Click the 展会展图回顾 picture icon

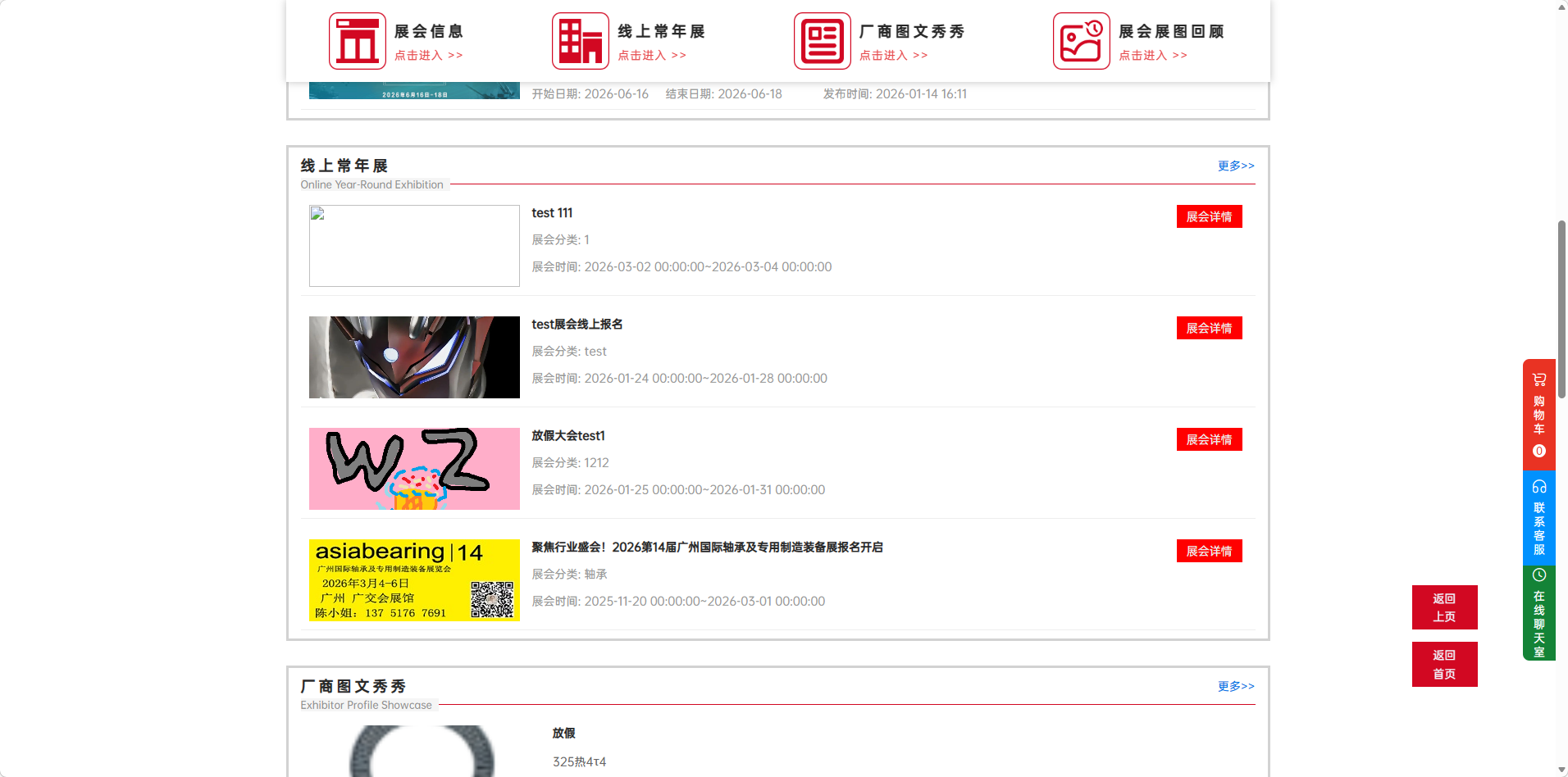tap(1081, 41)
